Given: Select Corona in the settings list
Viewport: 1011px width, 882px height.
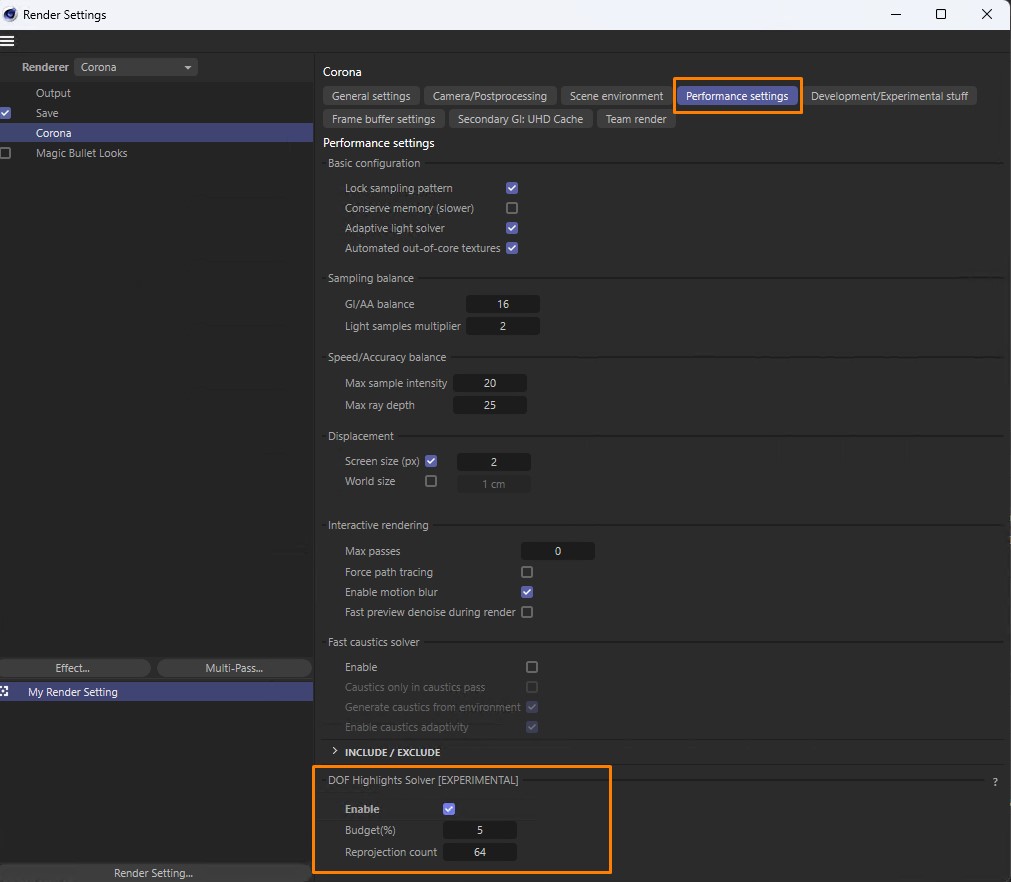Looking at the screenshot, I should tap(54, 133).
